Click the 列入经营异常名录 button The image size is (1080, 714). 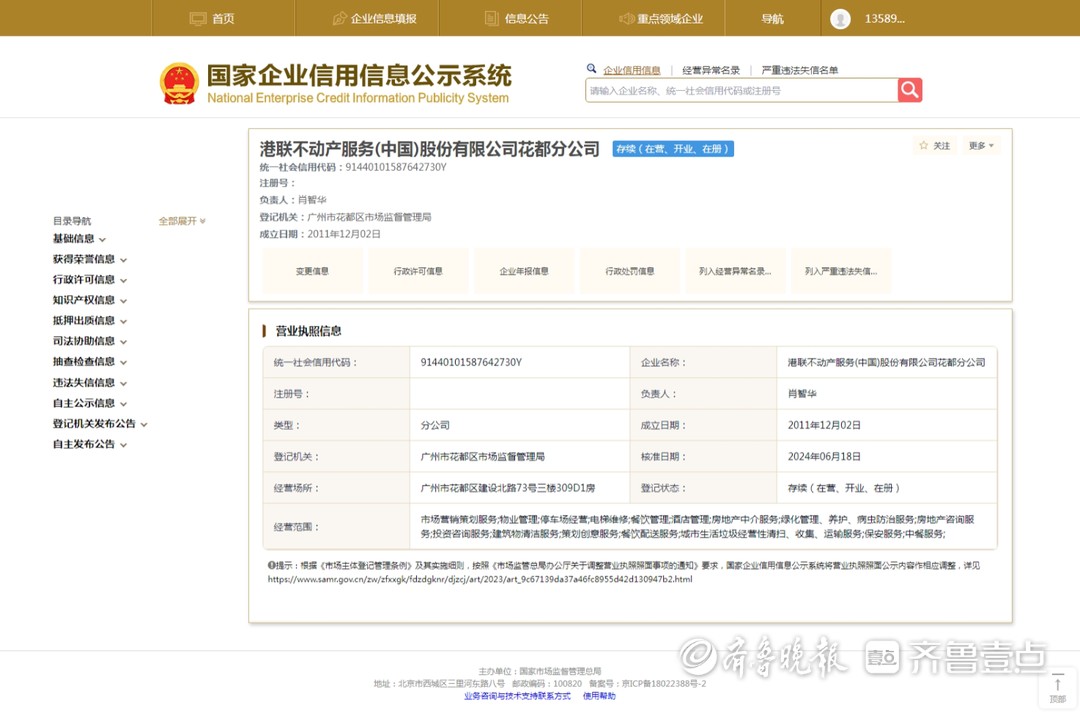[x=736, y=271]
